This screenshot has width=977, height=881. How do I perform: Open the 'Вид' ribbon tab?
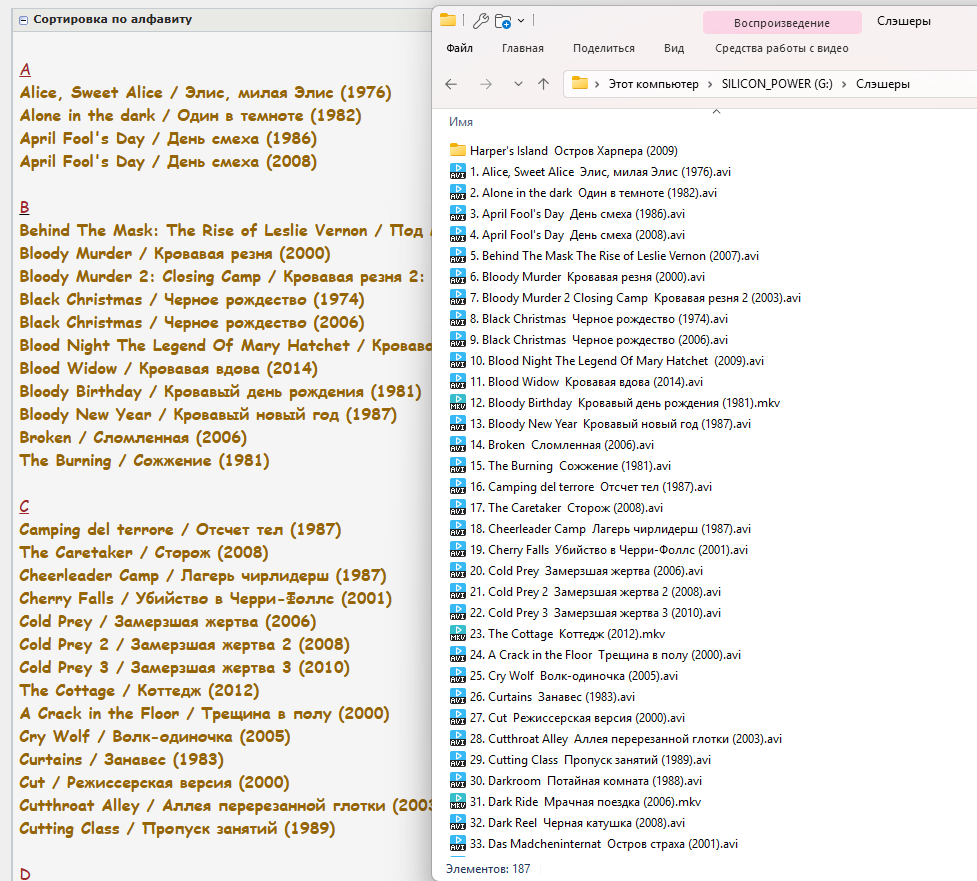point(674,48)
